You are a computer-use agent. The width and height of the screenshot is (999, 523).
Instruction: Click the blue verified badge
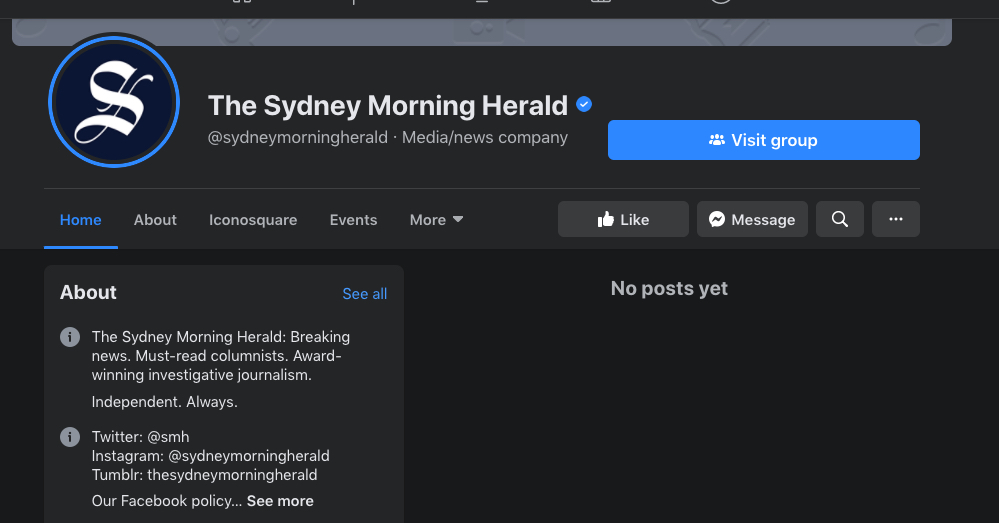coord(585,104)
